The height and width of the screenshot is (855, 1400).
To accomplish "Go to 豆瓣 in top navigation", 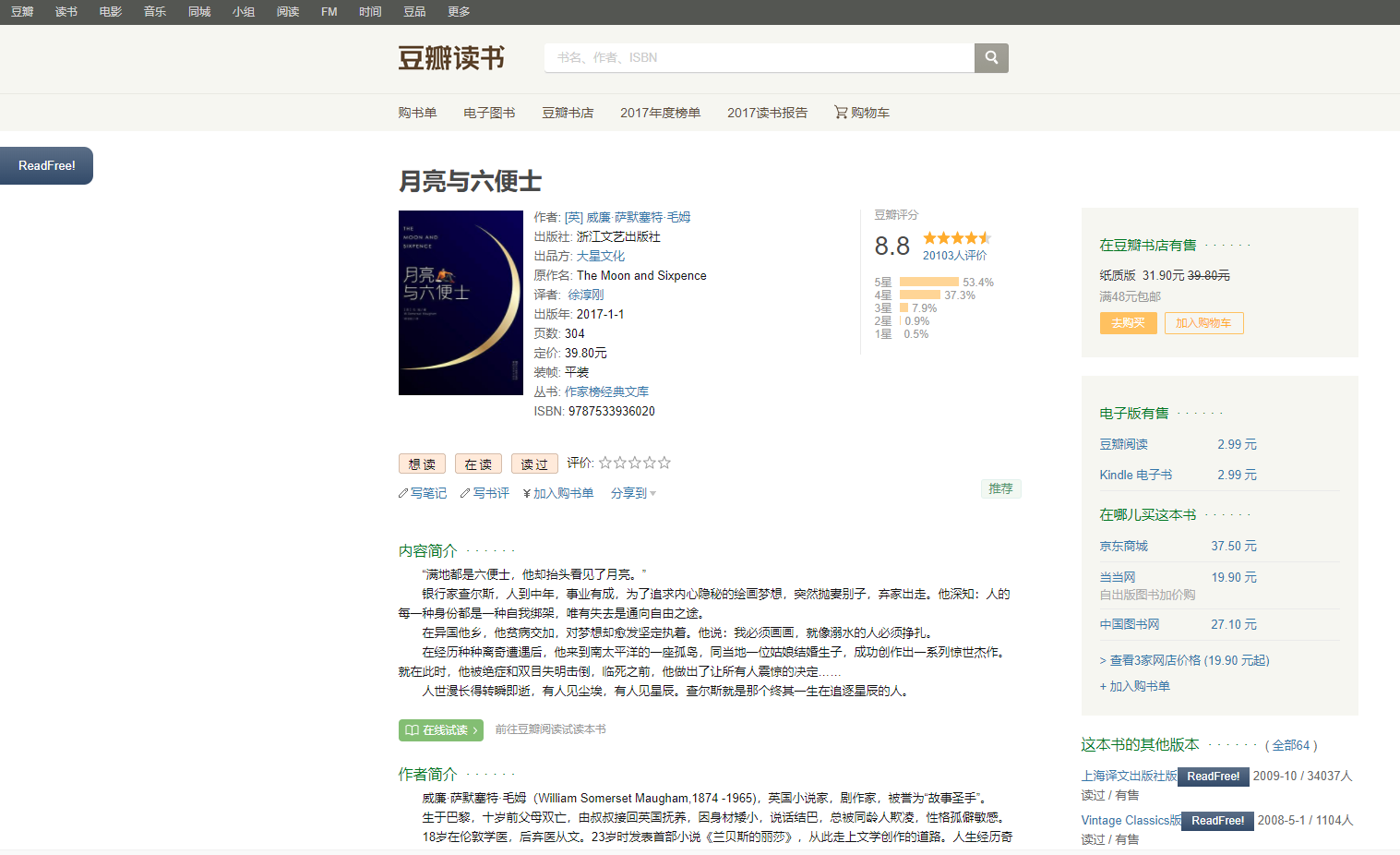I will [22, 12].
